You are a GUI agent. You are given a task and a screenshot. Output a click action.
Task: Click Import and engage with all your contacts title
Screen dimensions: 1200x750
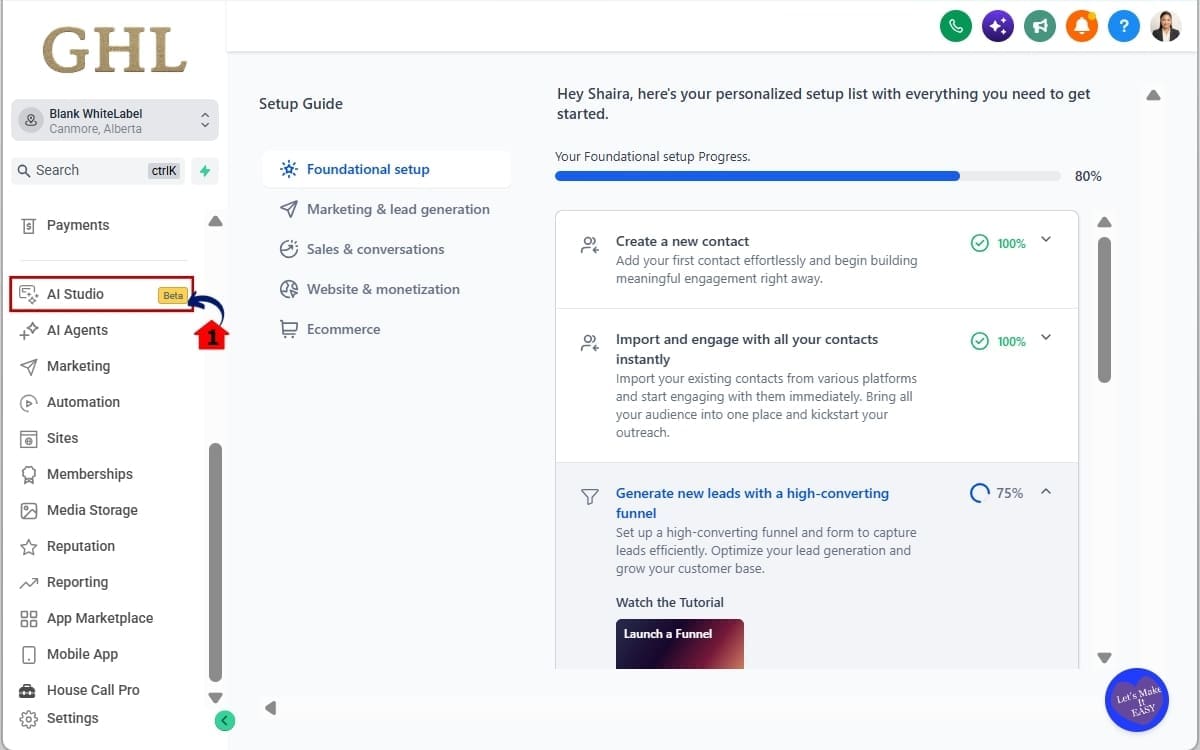pyautogui.click(x=747, y=349)
